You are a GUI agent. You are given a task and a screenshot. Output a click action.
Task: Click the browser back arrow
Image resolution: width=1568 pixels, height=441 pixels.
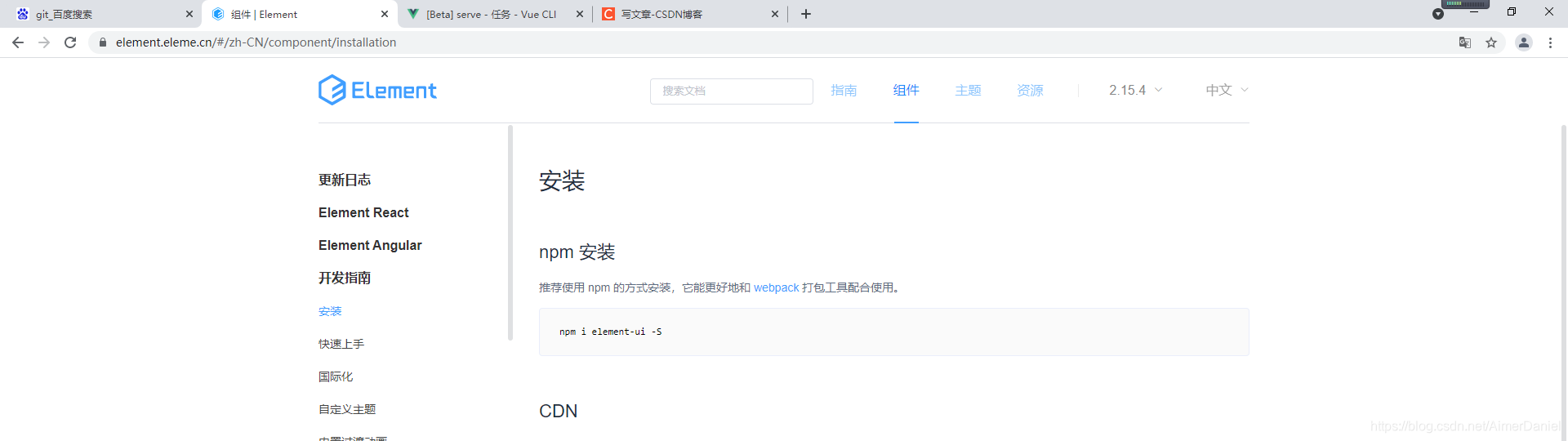(18, 42)
